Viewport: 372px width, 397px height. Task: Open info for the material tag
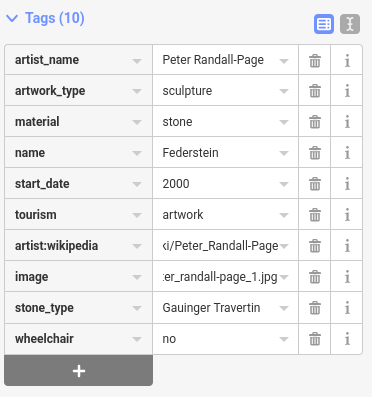pyautogui.click(x=347, y=122)
